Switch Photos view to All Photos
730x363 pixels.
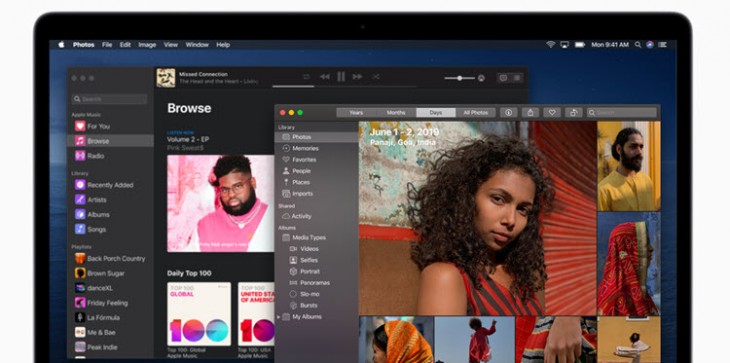475,113
